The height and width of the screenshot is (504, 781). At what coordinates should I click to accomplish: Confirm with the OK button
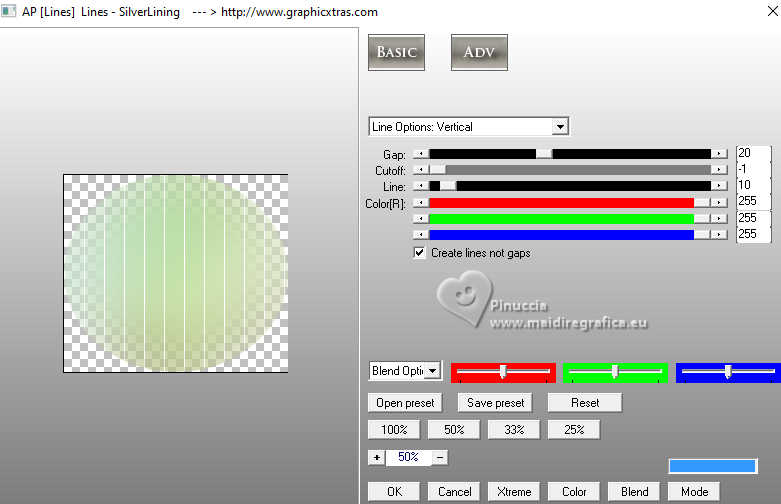tap(394, 492)
